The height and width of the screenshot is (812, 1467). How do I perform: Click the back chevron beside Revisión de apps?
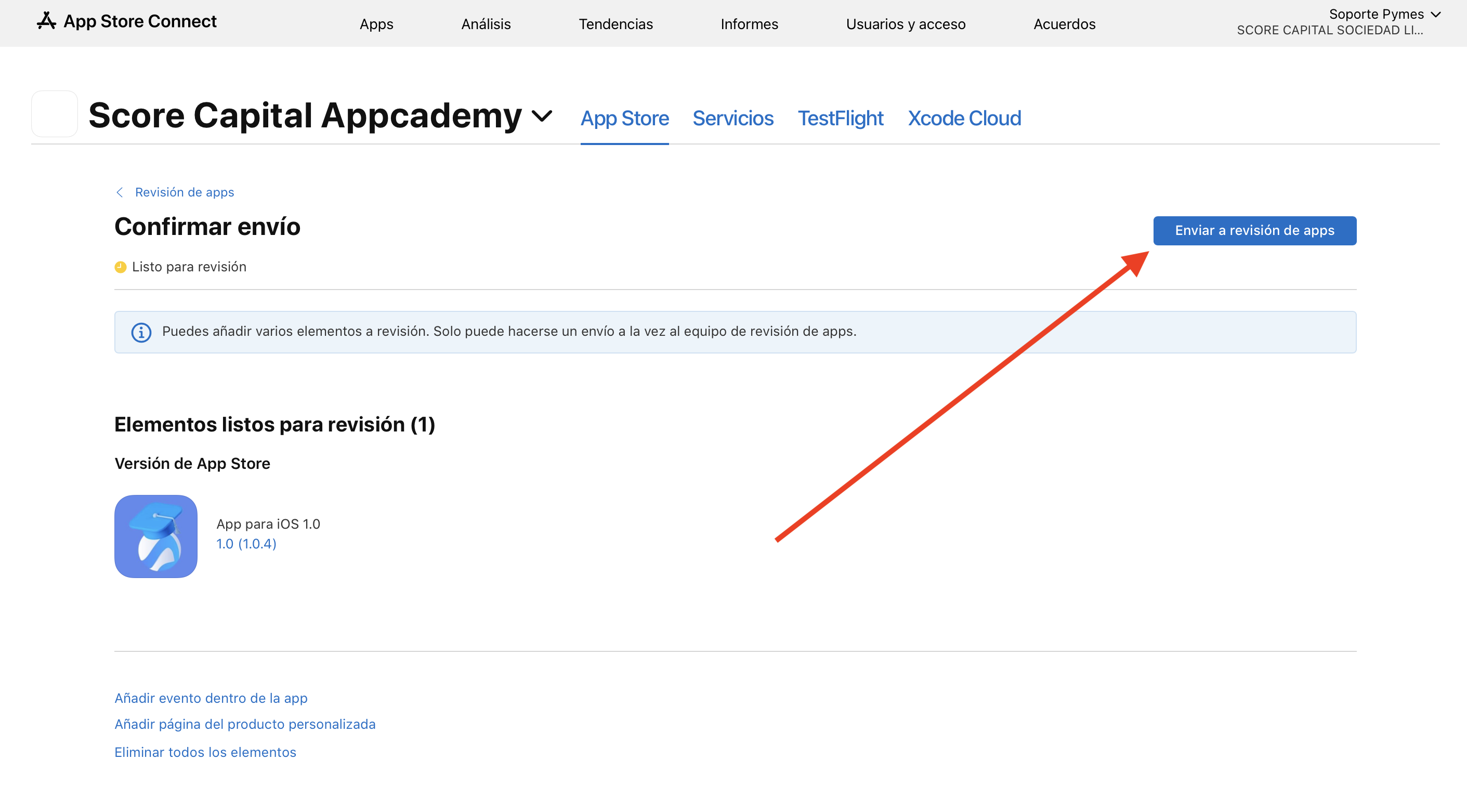click(120, 192)
